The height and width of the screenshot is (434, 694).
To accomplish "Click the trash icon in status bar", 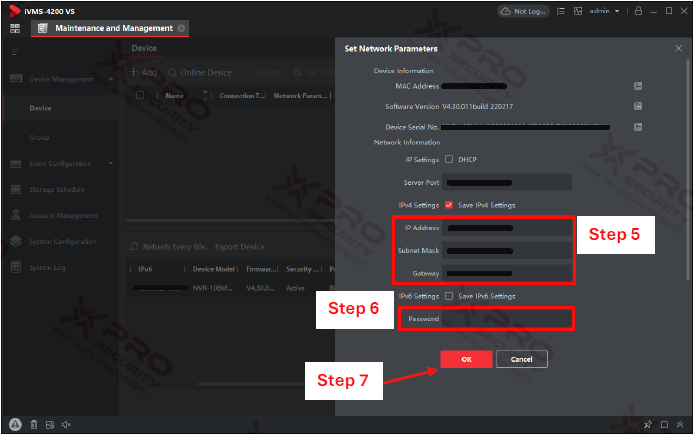I will (34, 425).
